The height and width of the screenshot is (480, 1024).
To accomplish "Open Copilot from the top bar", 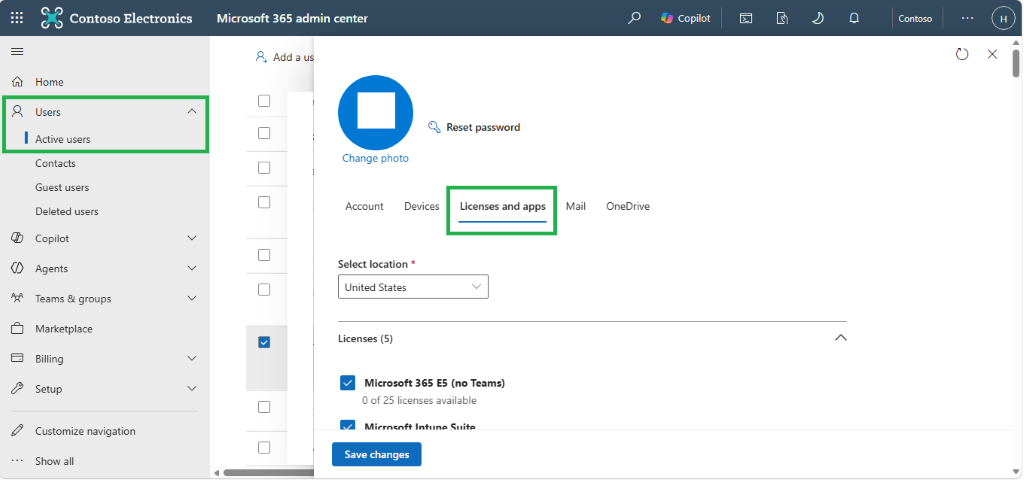I will pos(685,18).
